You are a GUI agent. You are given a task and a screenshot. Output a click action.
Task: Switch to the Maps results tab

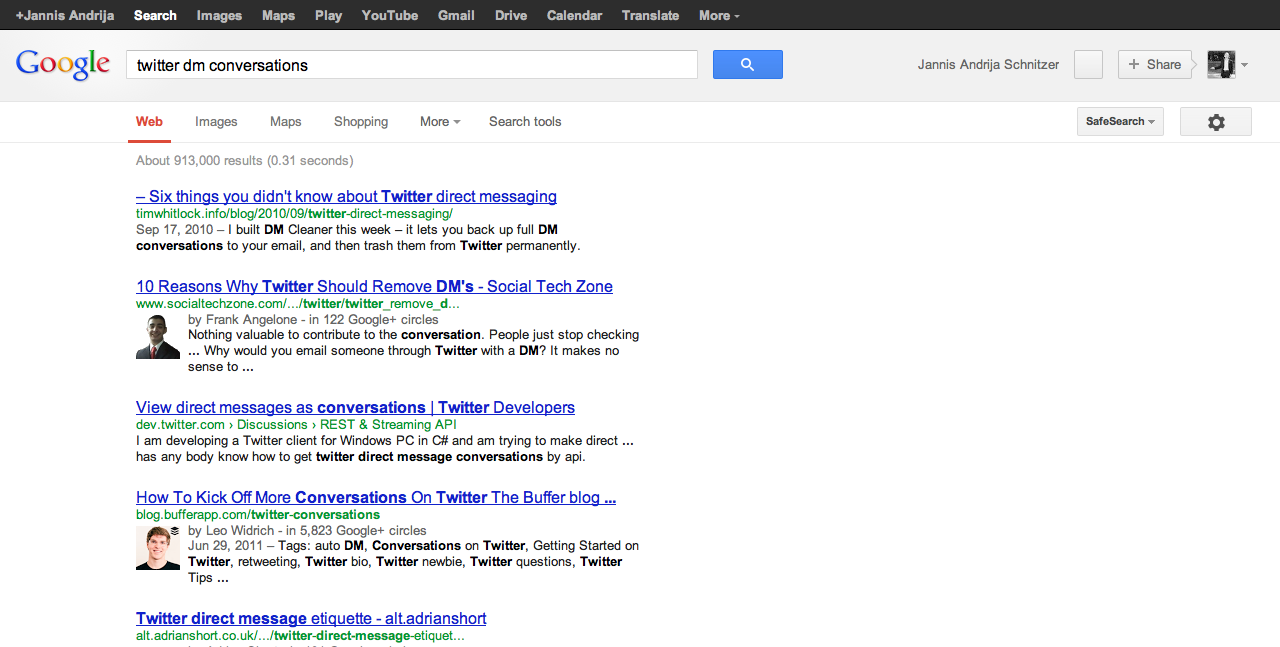click(x=285, y=122)
